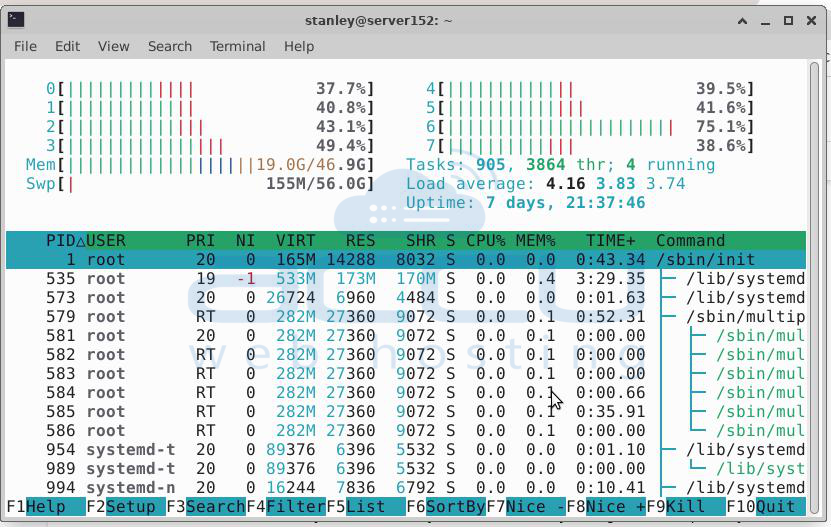Image resolution: width=831 pixels, height=527 pixels.
Task: Click the roll-up window arrow button
Action: pos(742,21)
